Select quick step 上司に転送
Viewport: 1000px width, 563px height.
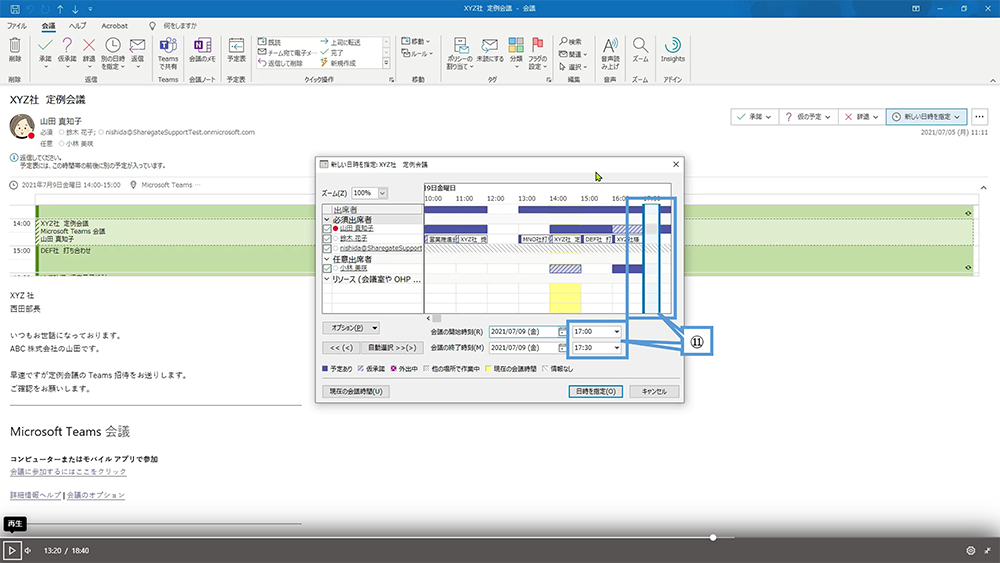point(341,42)
